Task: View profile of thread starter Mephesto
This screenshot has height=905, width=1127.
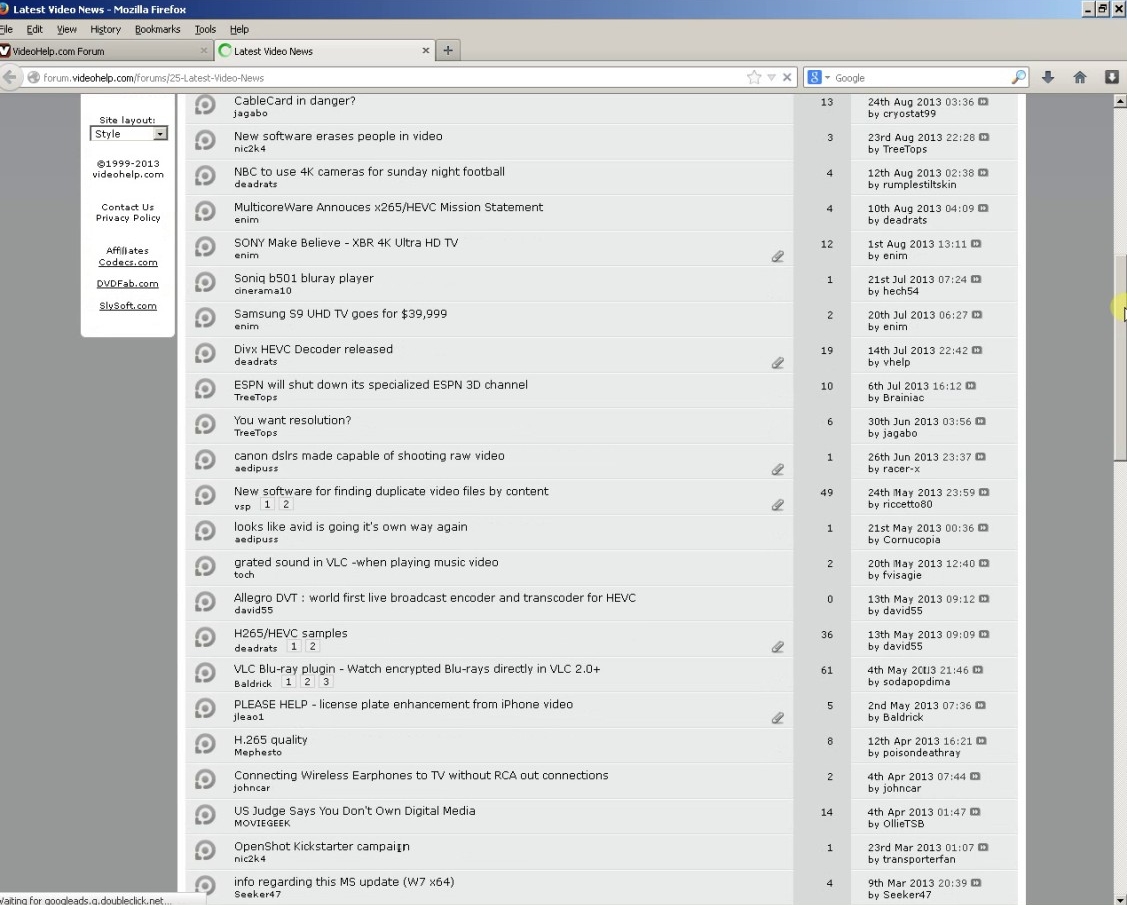Action: [x=258, y=753]
